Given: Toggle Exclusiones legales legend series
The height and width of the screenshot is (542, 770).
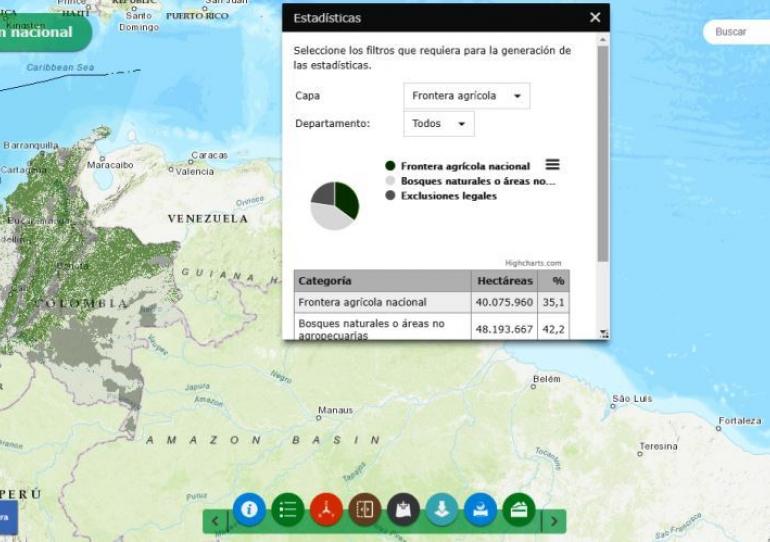Looking at the screenshot, I should coord(441,195).
